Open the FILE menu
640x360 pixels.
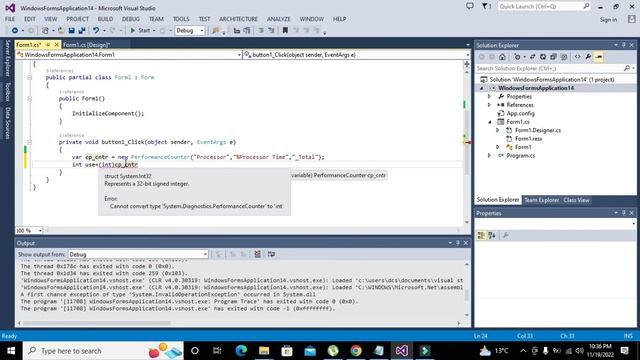(10, 19)
